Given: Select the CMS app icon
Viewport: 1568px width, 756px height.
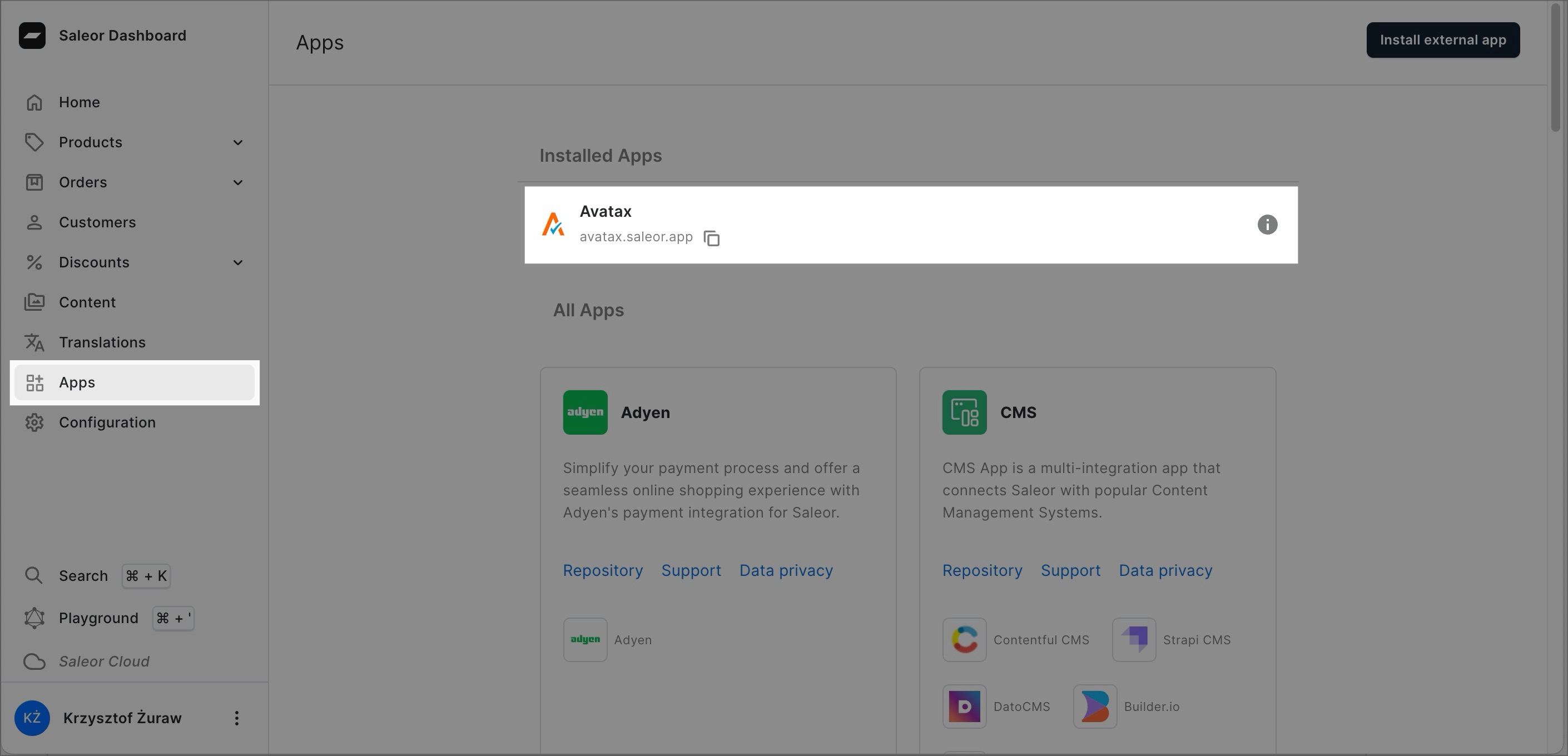Looking at the screenshot, I should tap(964, 412).
